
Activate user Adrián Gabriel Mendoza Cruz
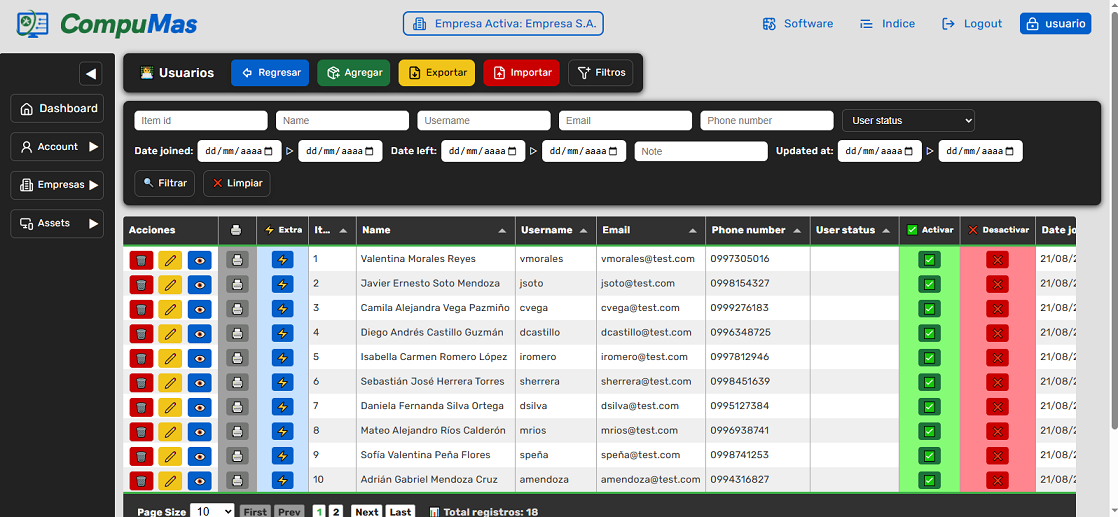[929, 480]
